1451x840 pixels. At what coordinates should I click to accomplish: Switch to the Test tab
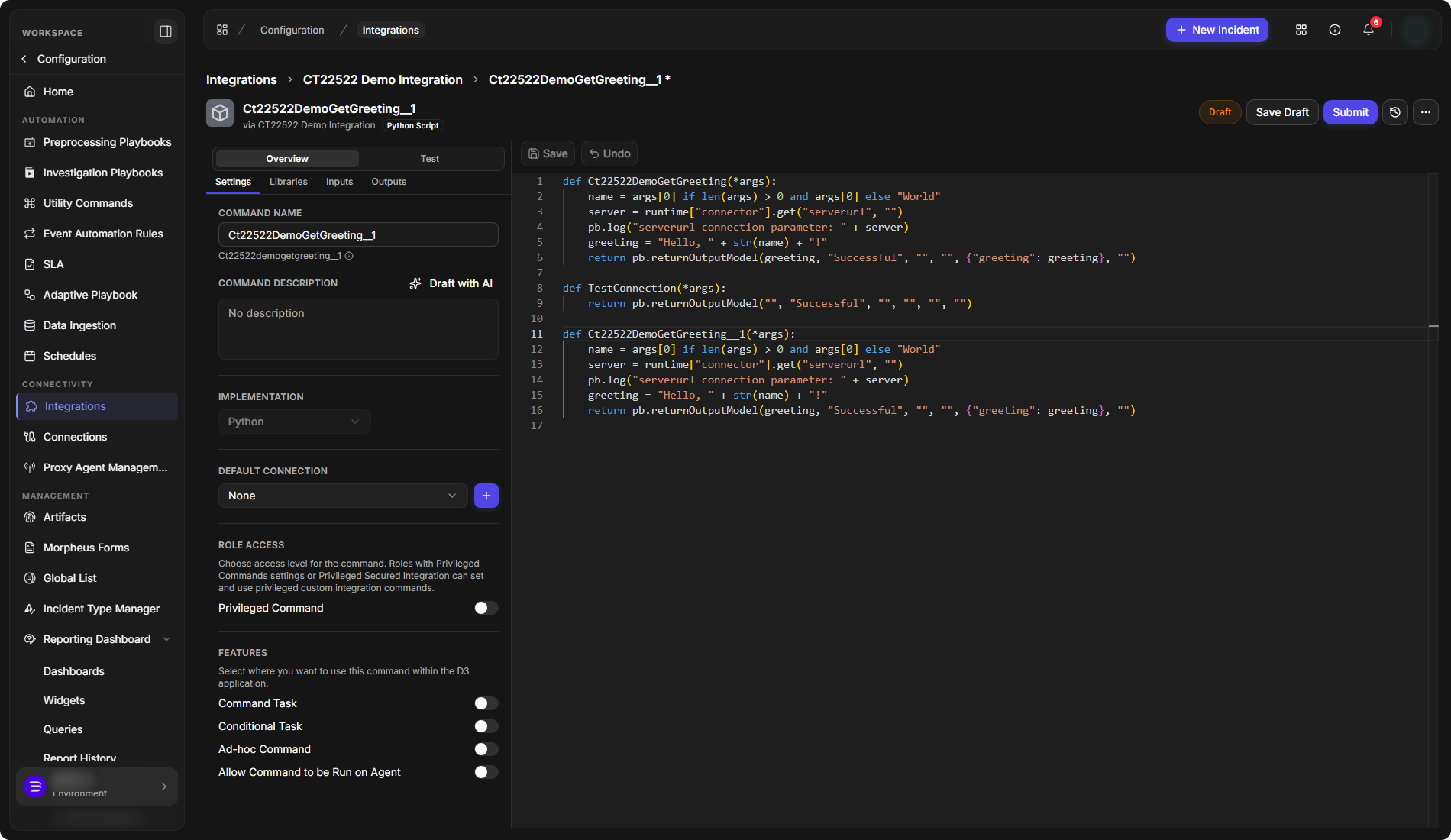[430, 159]
